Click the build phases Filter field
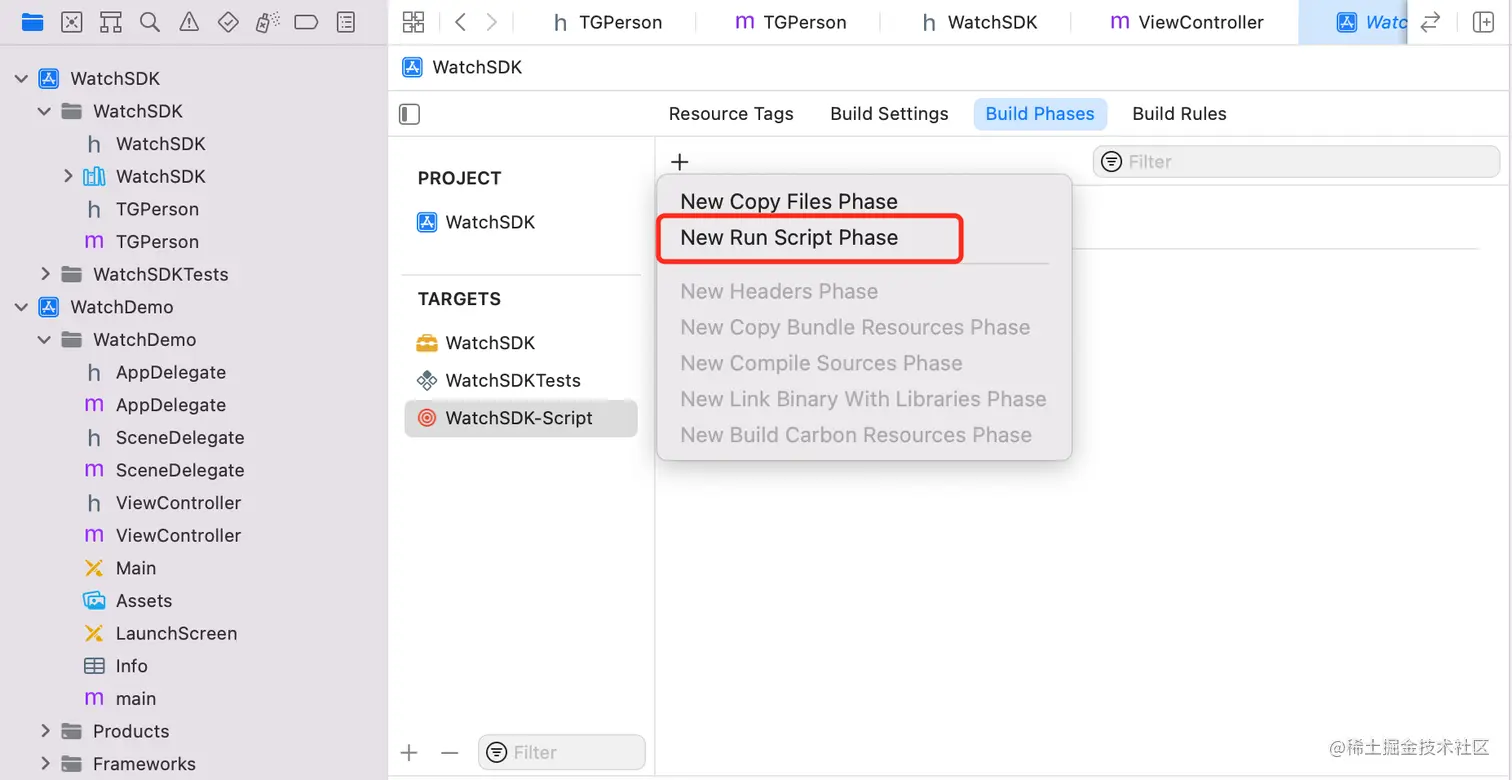 pos(1300,162)
